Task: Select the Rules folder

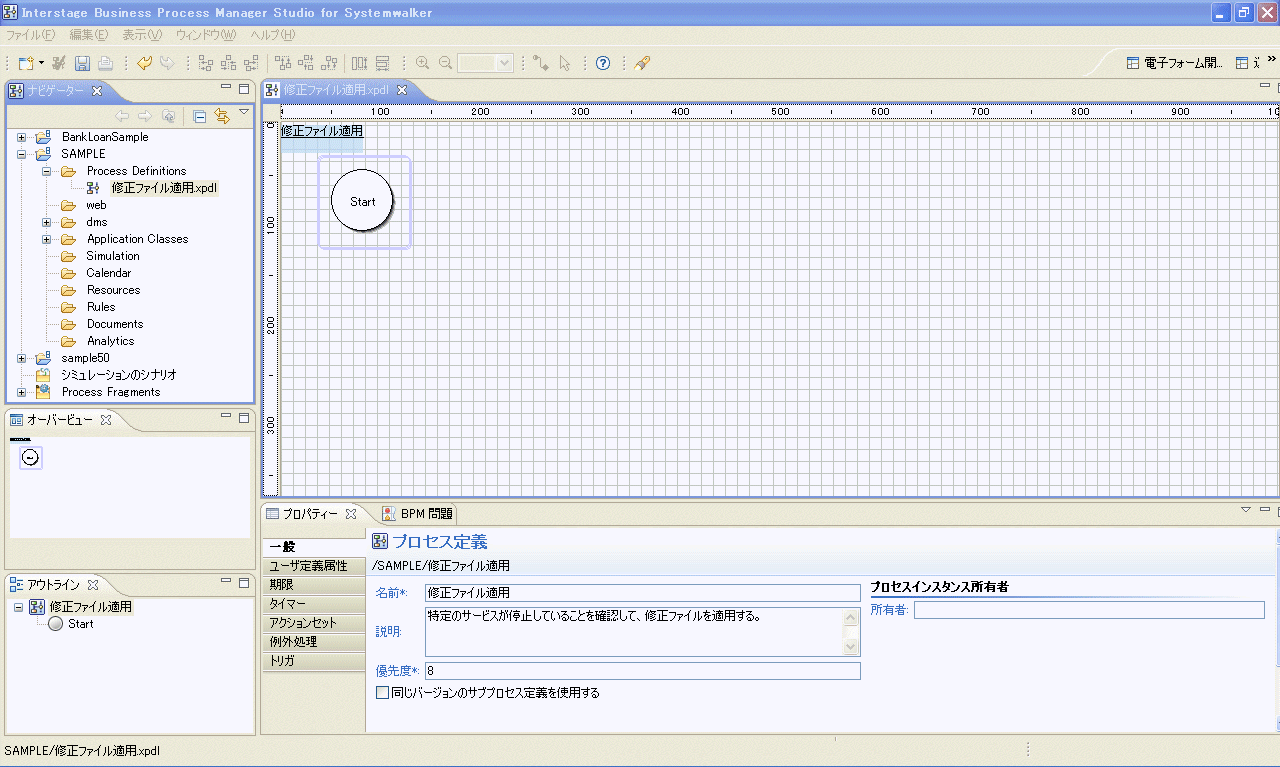Action: point(101,307)
